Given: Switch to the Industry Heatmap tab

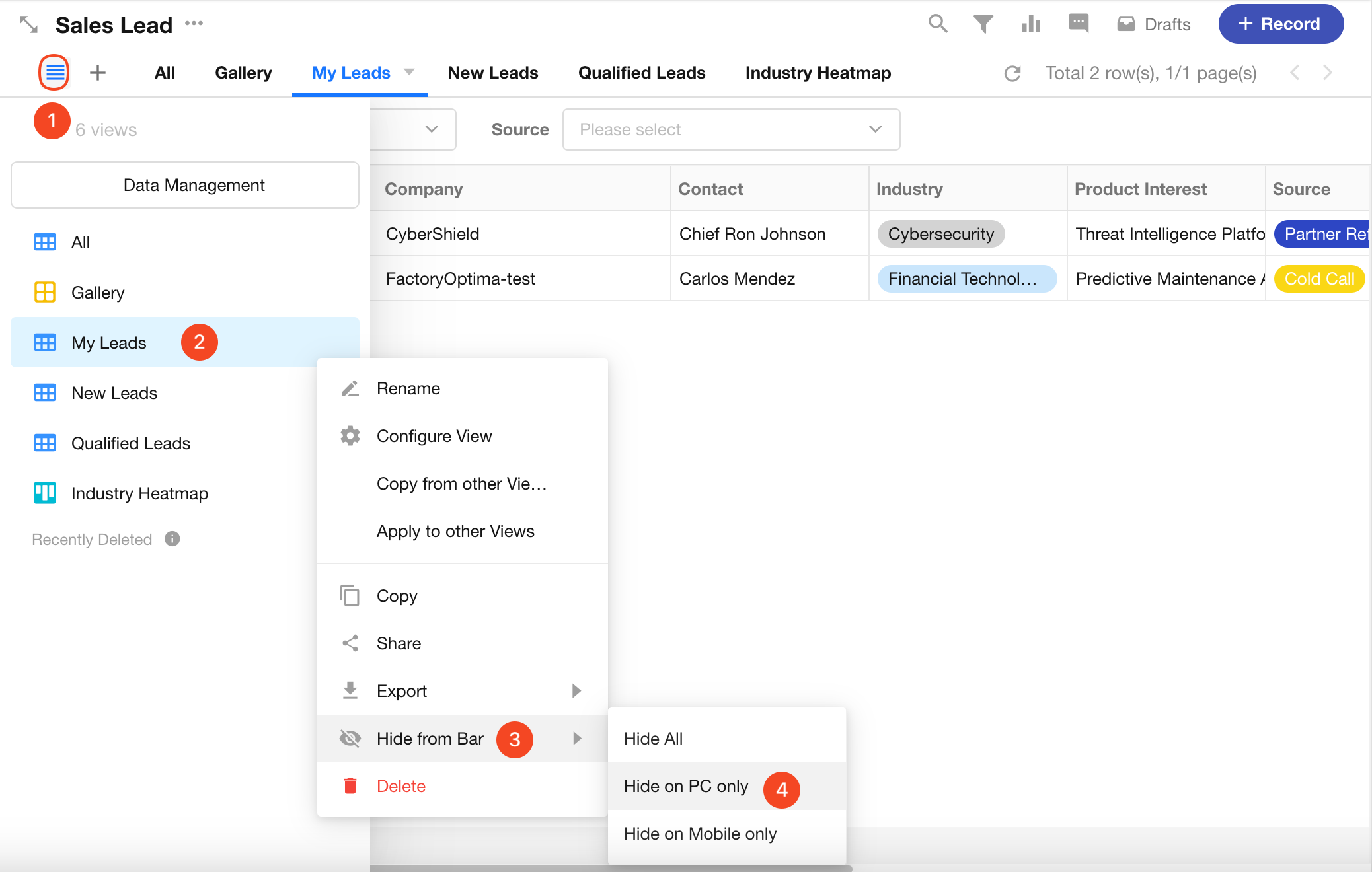Looking at the screenshot, I should tap(818, 73).
